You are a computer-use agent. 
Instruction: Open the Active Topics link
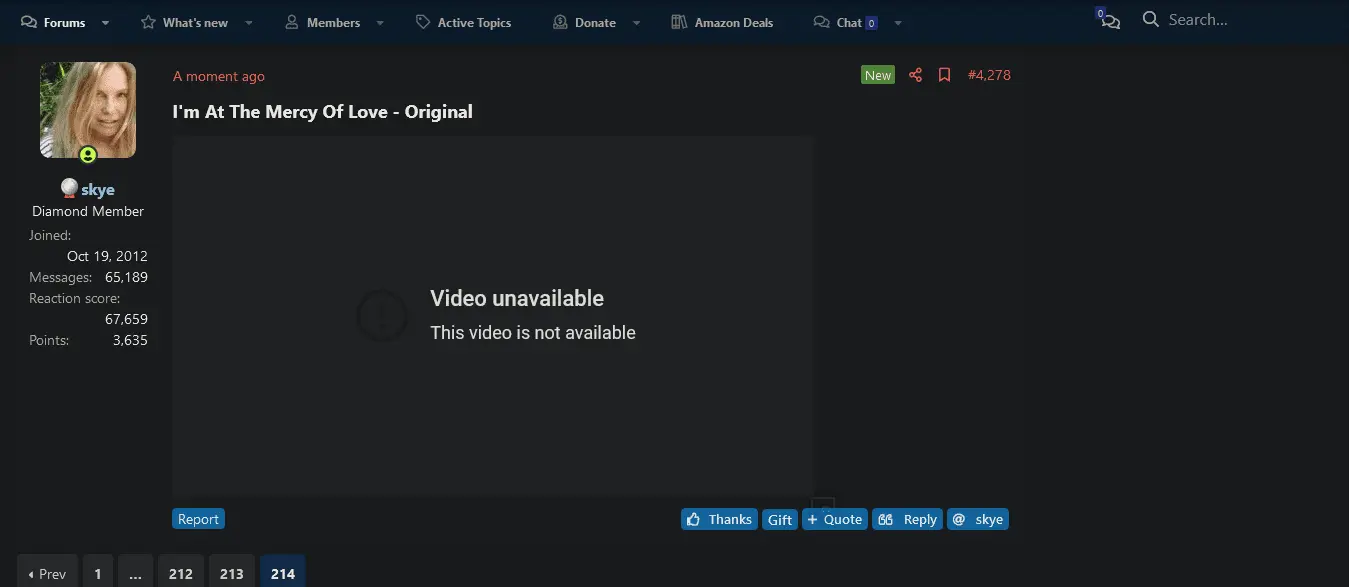464,22
